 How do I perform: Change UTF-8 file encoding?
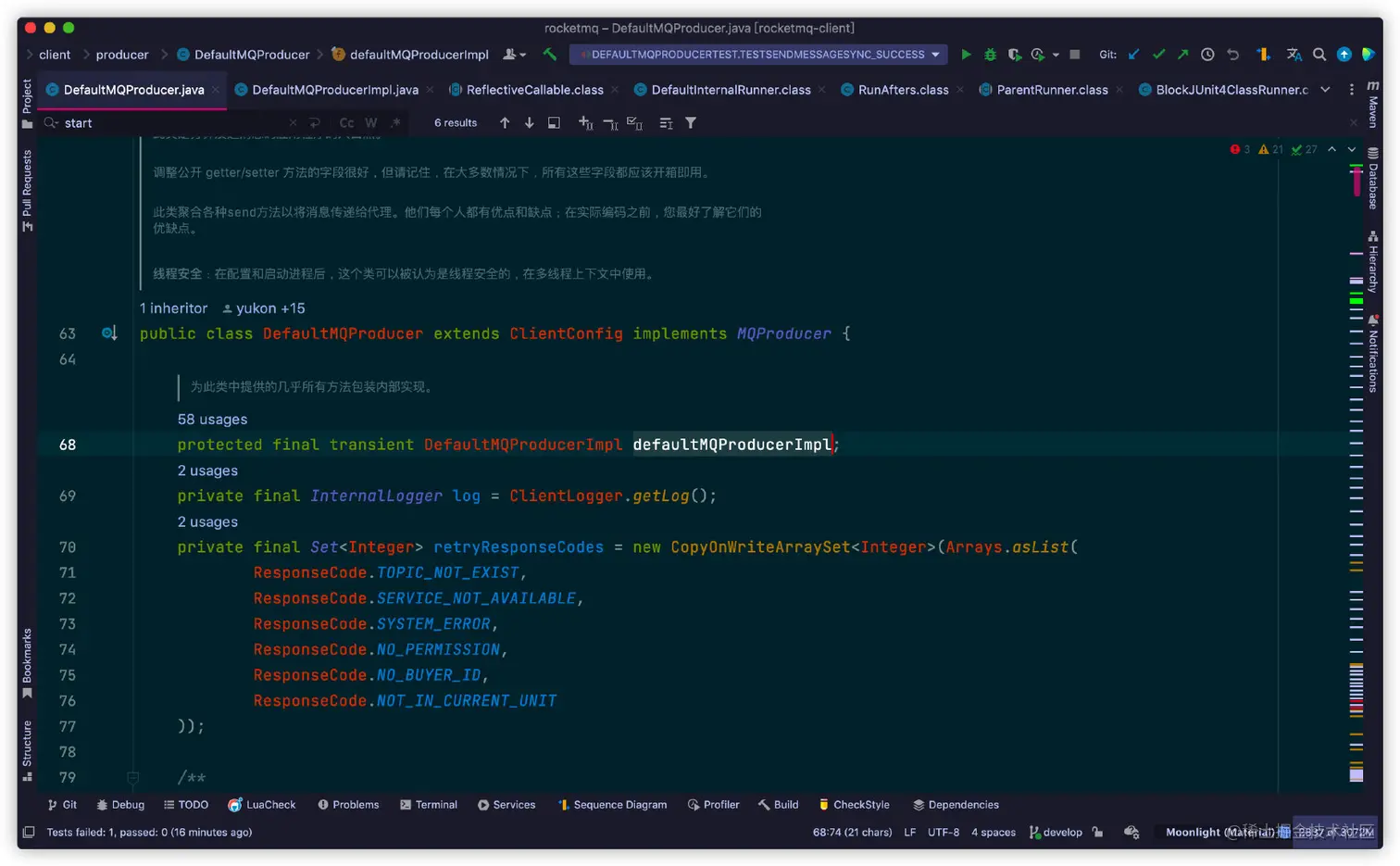944,832
